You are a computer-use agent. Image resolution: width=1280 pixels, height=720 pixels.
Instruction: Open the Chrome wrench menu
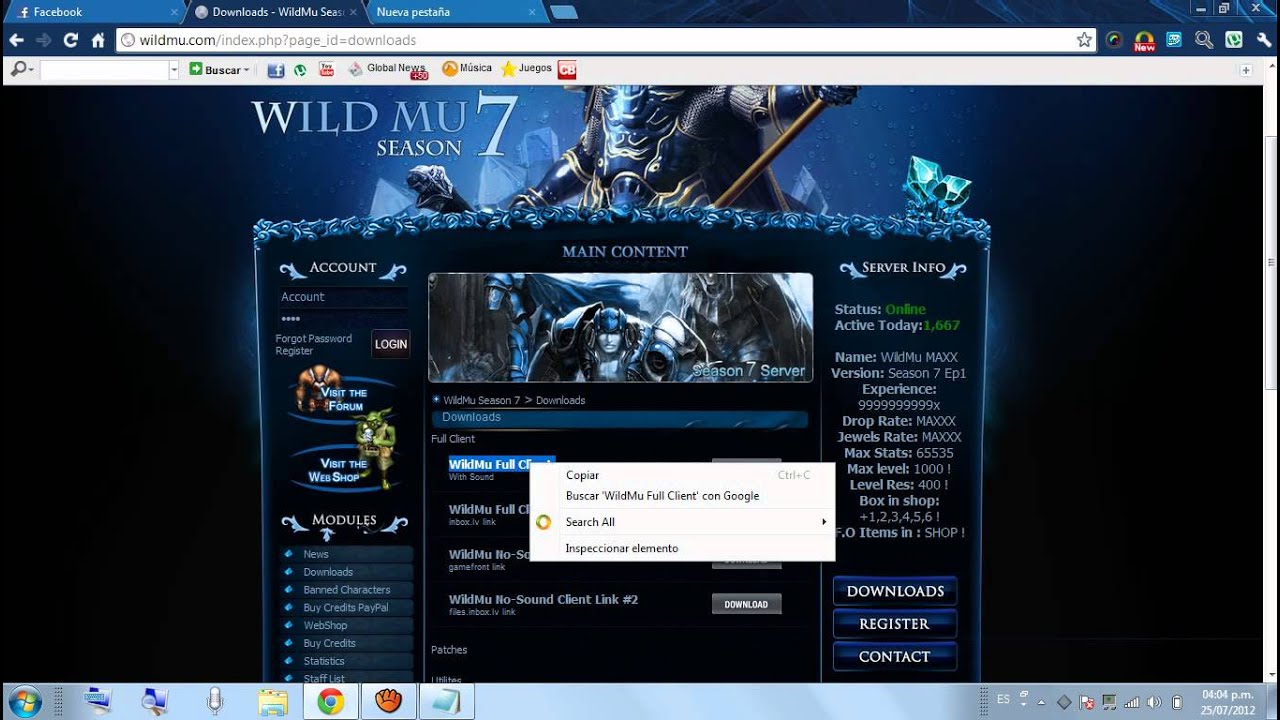pyautogui.click(x=1264, y=40)
